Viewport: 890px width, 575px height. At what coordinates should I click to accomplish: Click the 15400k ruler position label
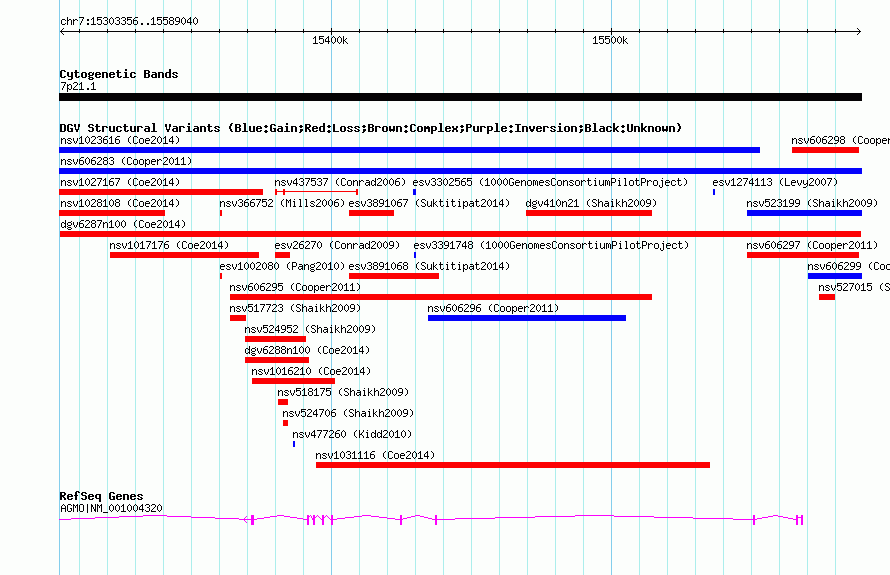point(330,40)
